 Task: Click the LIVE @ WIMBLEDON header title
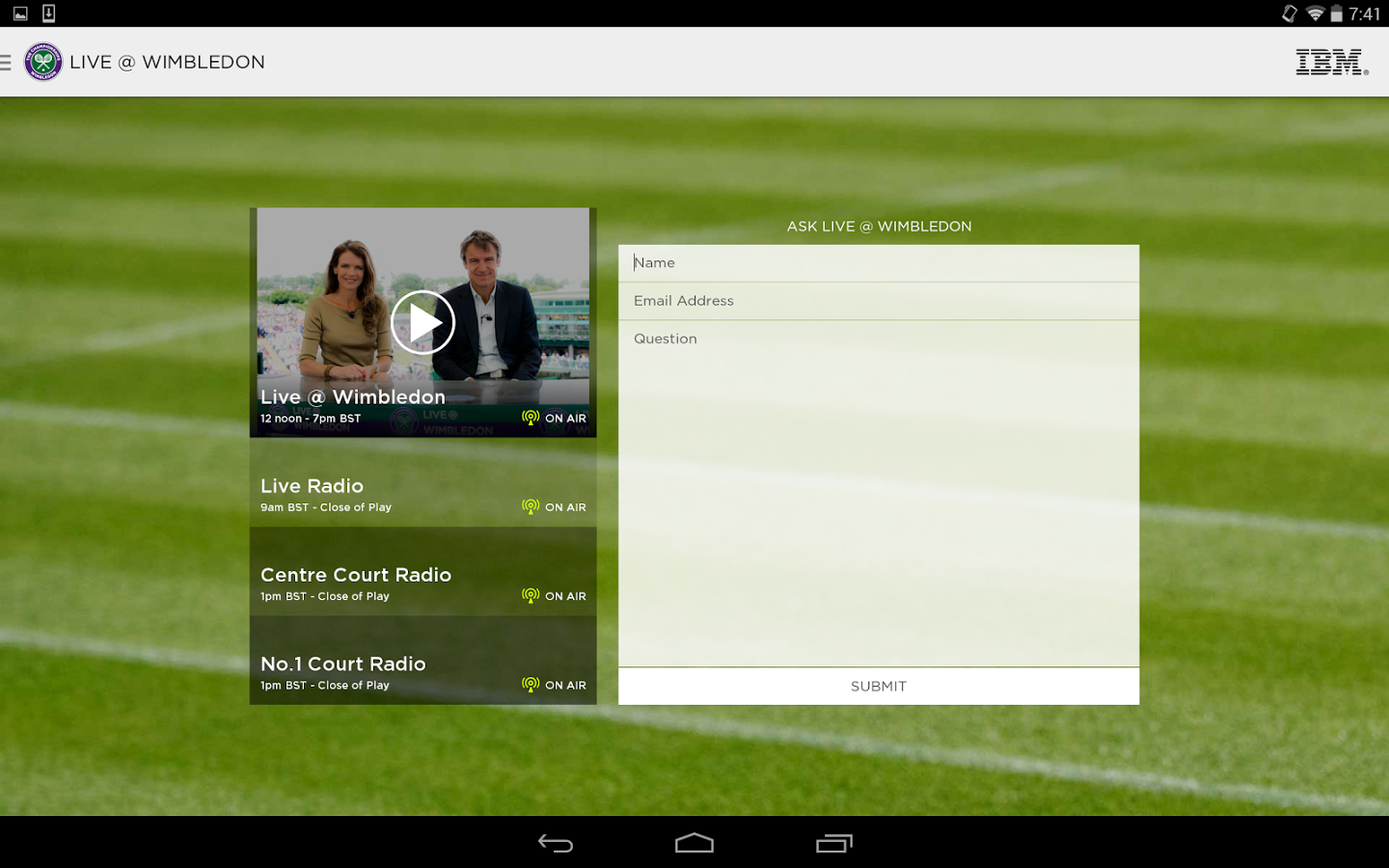point(167,62)
